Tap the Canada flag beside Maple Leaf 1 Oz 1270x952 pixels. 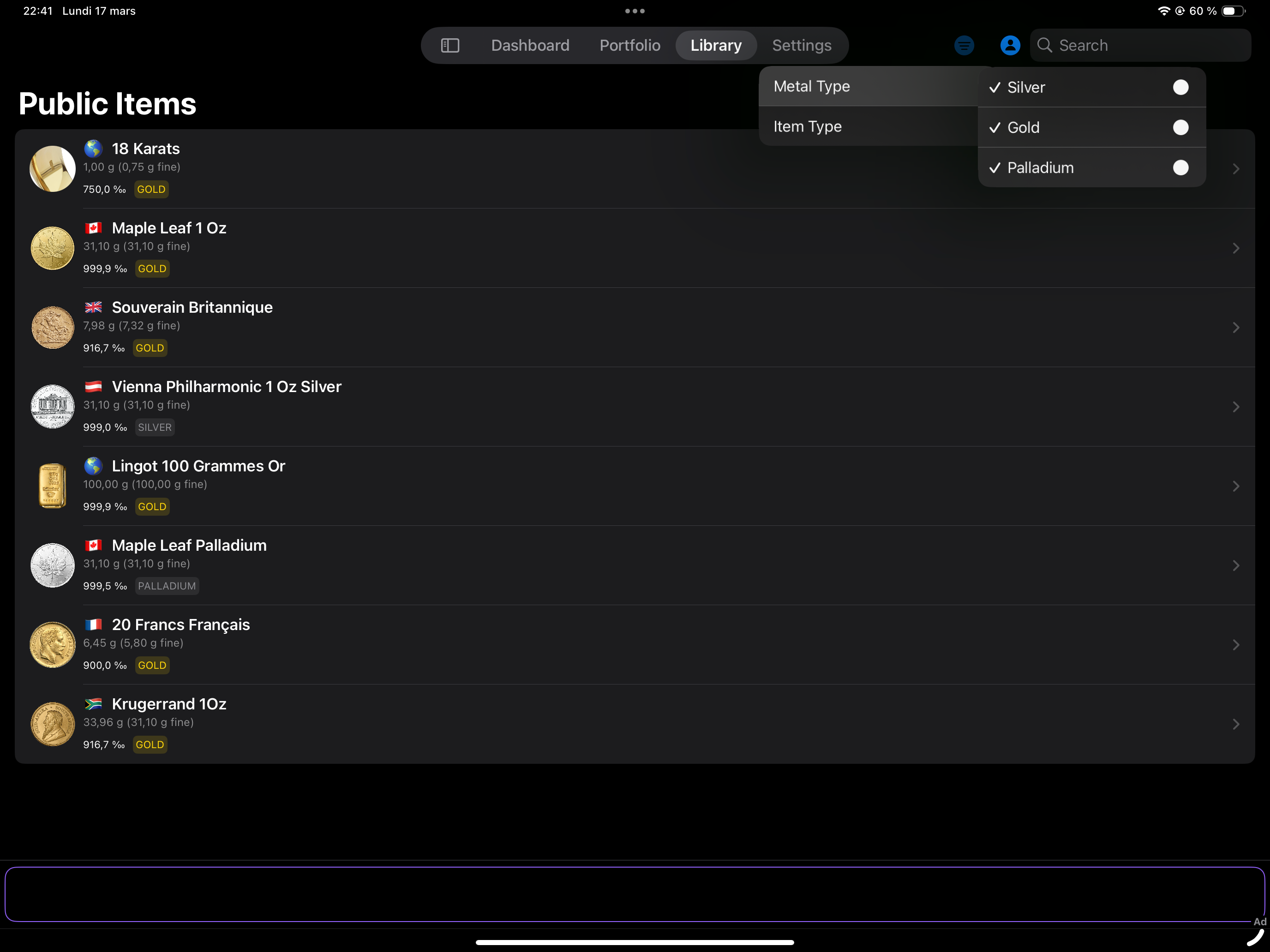[x=93, y=228]
